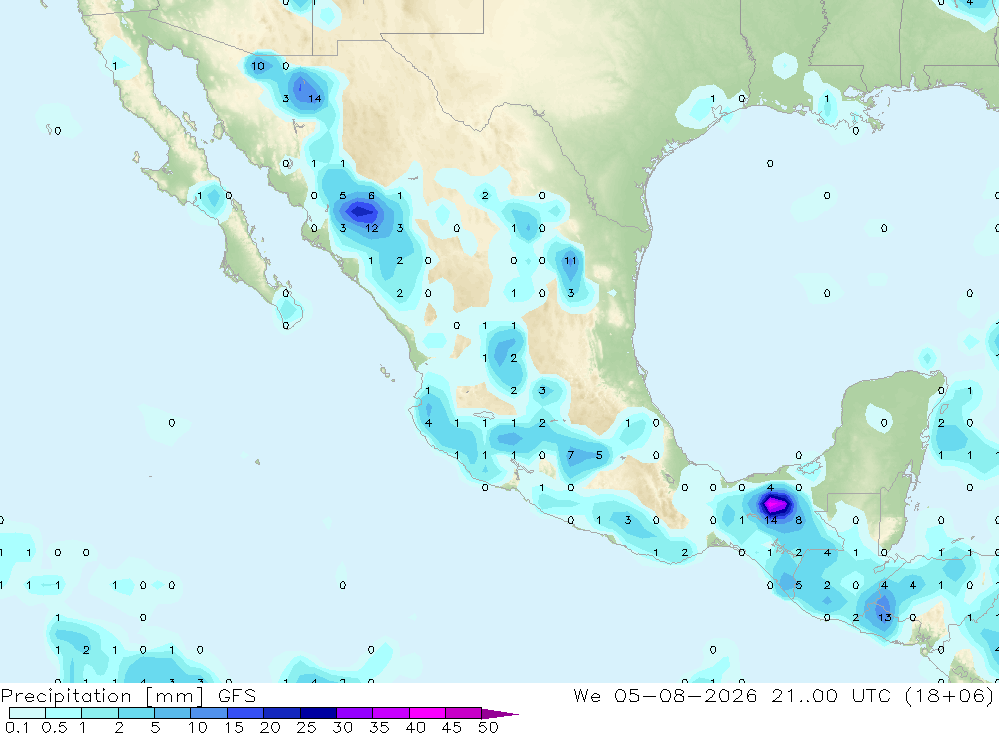
Task: Click the map value '10' near the northwest border
Action: point(258,66)
